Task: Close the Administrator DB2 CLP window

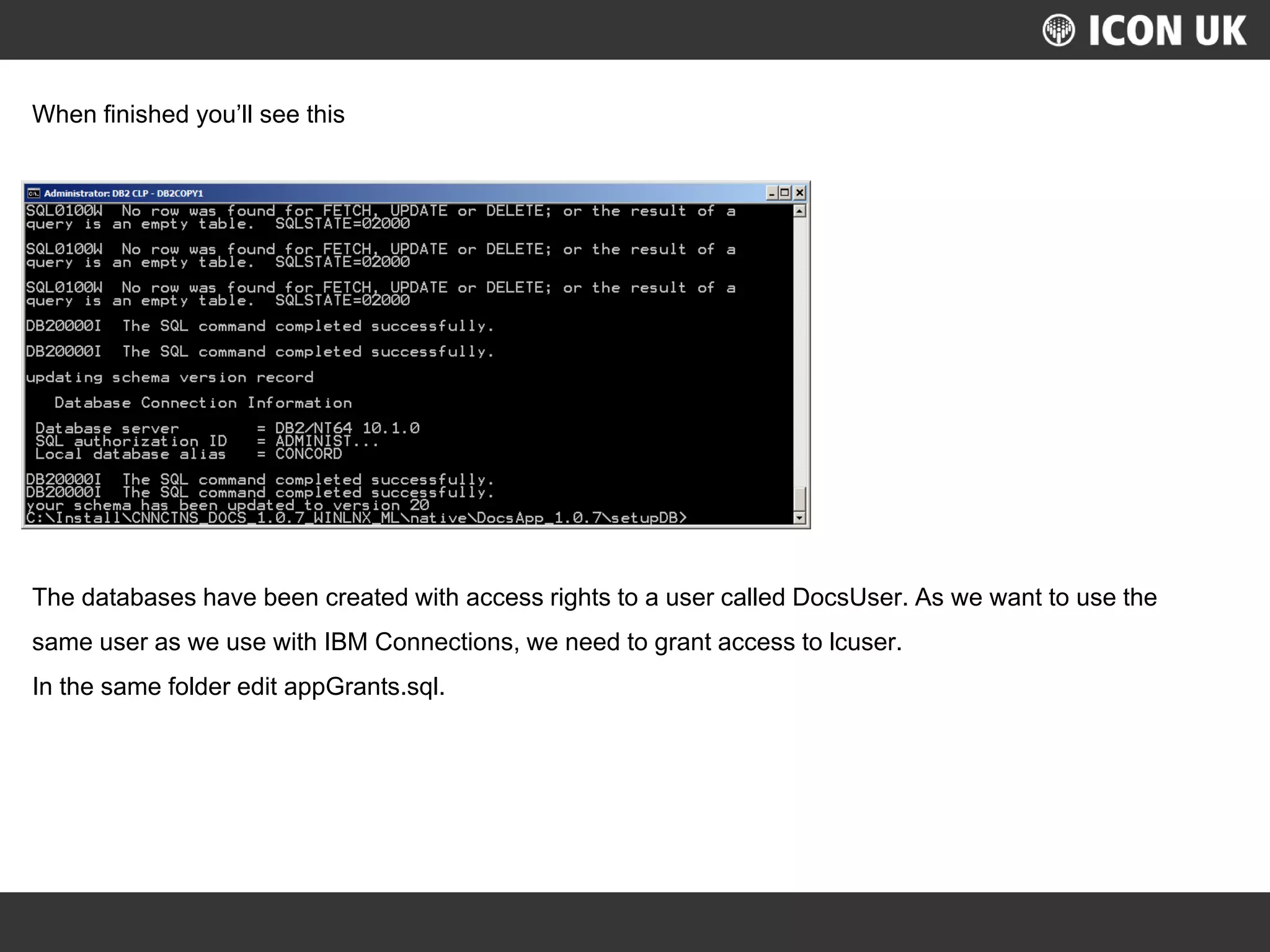Action: (x=800, y=193)
